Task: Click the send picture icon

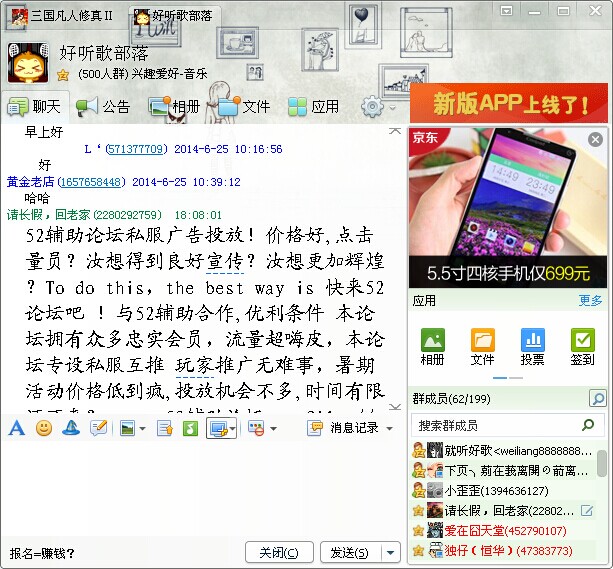Action: 127,429
